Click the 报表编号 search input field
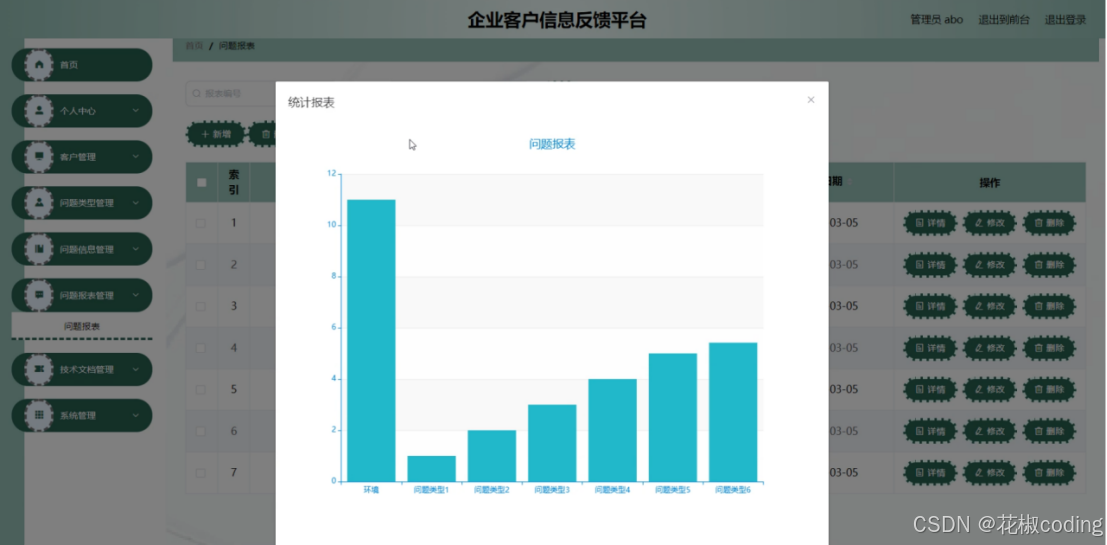The width and height of the screenshot is (1107, 545). coord(232,93)
